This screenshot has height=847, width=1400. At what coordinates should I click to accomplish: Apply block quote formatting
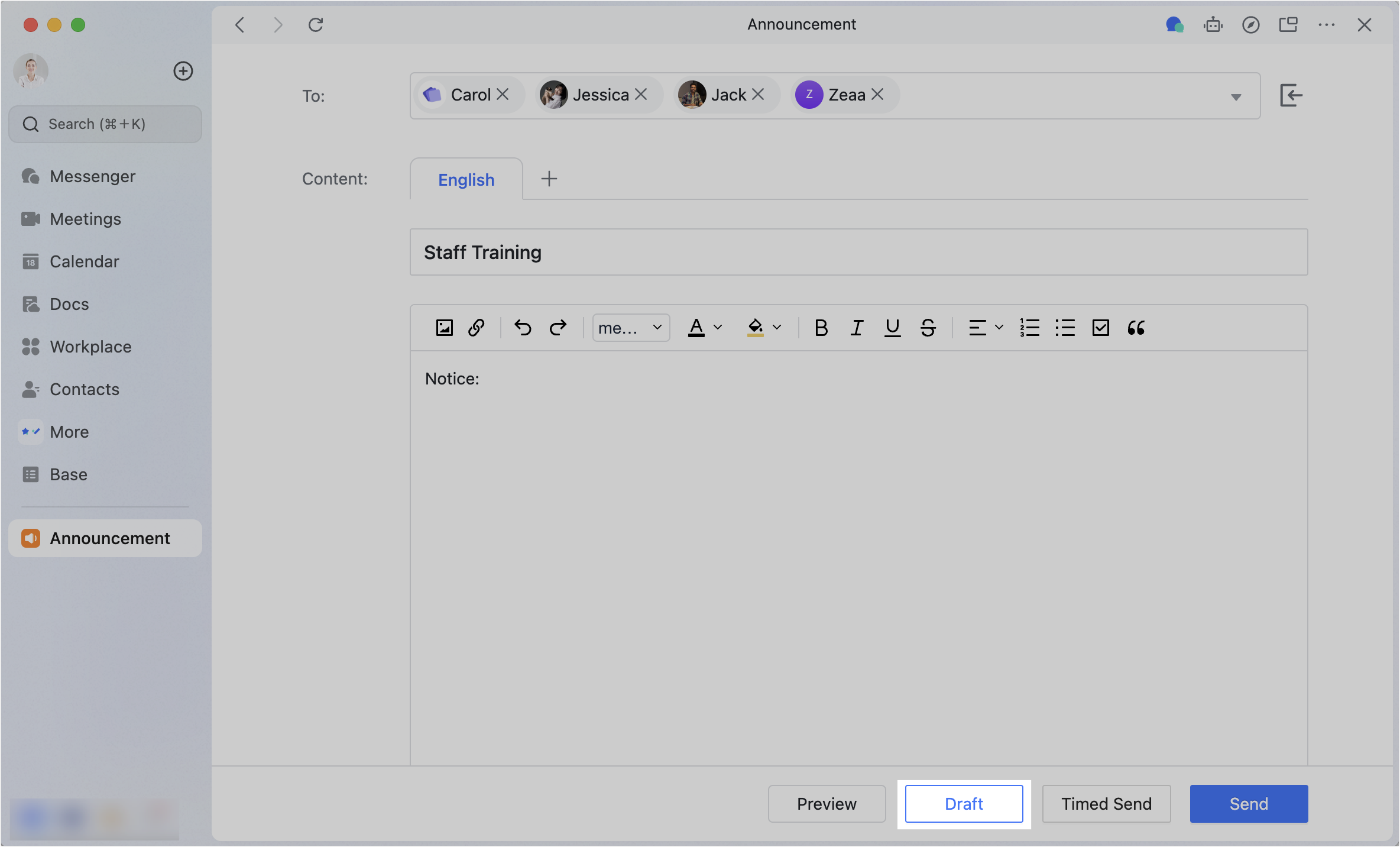point(1136,328)
